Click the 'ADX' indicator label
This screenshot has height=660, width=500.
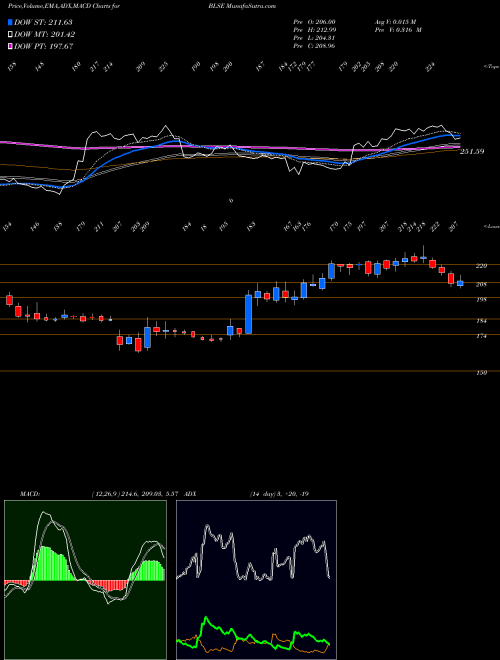point(191,494)
